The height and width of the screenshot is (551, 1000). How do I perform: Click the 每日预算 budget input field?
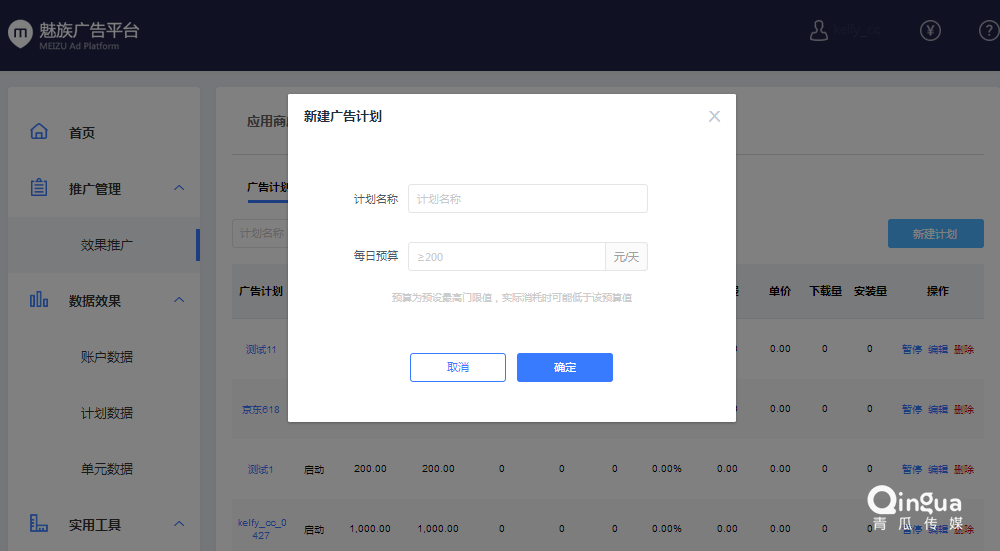506,257
